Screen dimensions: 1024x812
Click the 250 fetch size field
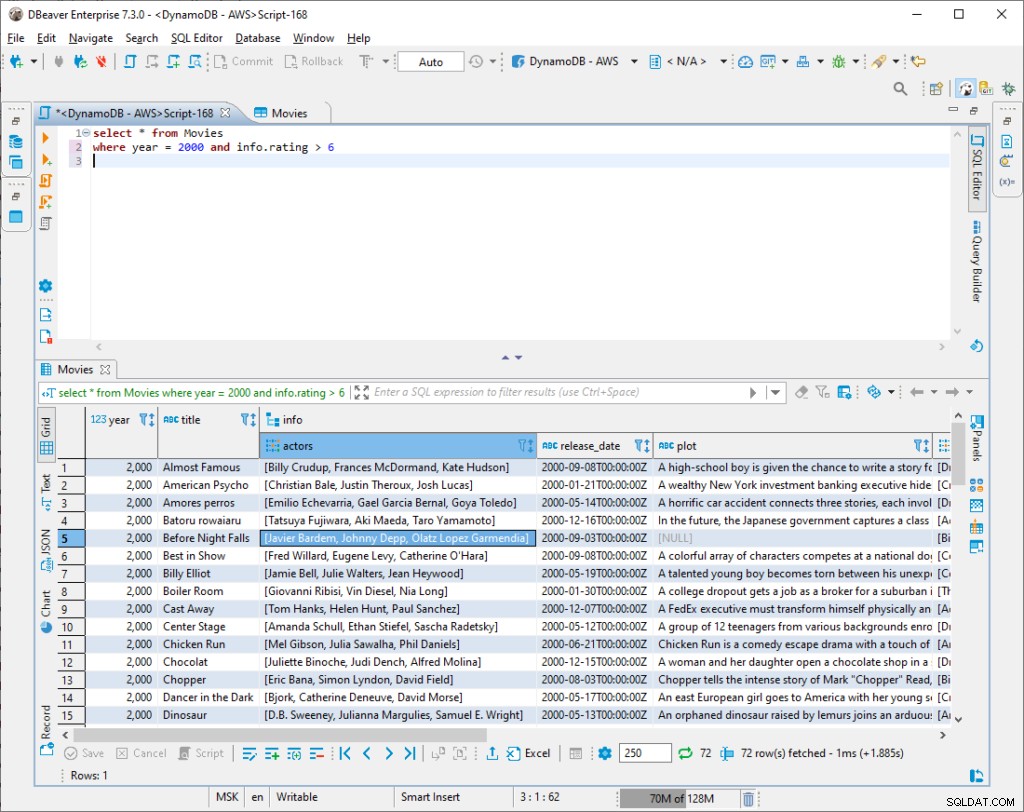[x=645, y=753]
